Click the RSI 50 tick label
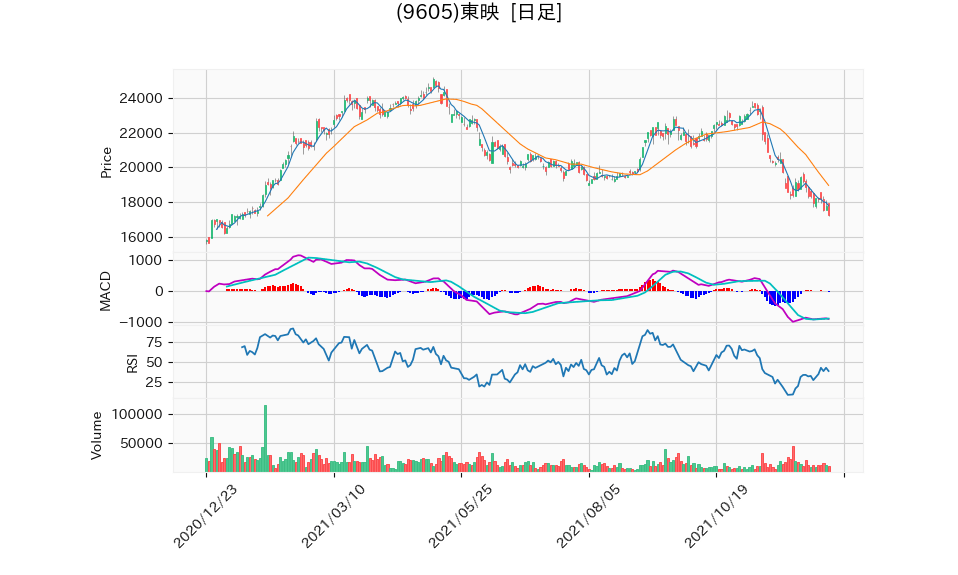958x575 pixels. 154,362
